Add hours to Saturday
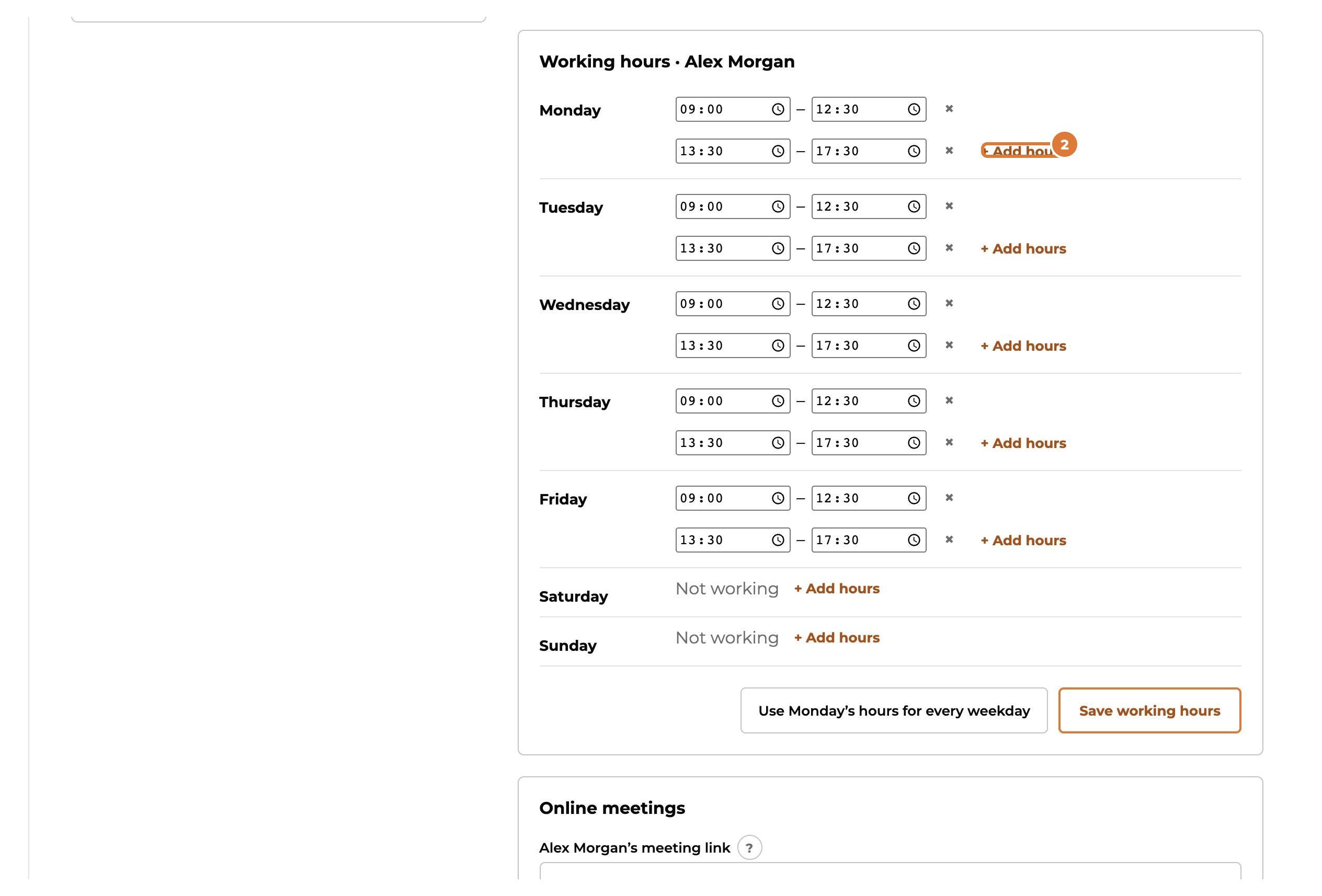1322x896 pixels. [837, 589]
